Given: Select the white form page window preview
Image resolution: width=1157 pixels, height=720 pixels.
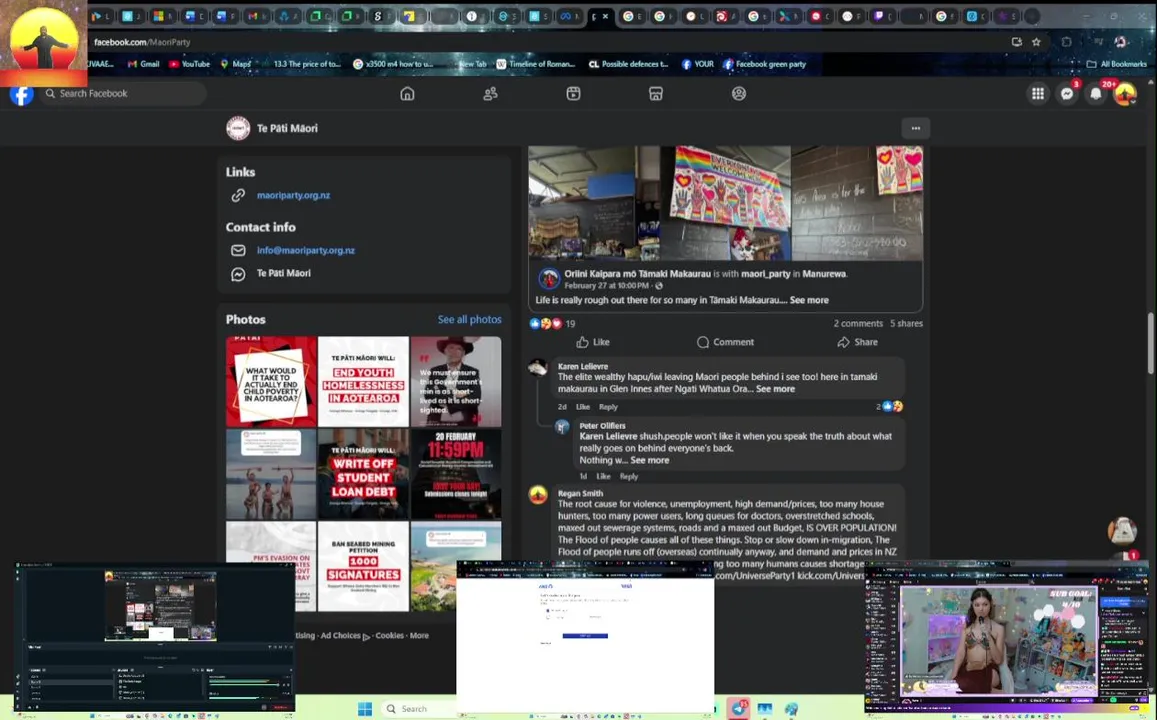Looking at the screenshot, I should (x=585, y=636).
